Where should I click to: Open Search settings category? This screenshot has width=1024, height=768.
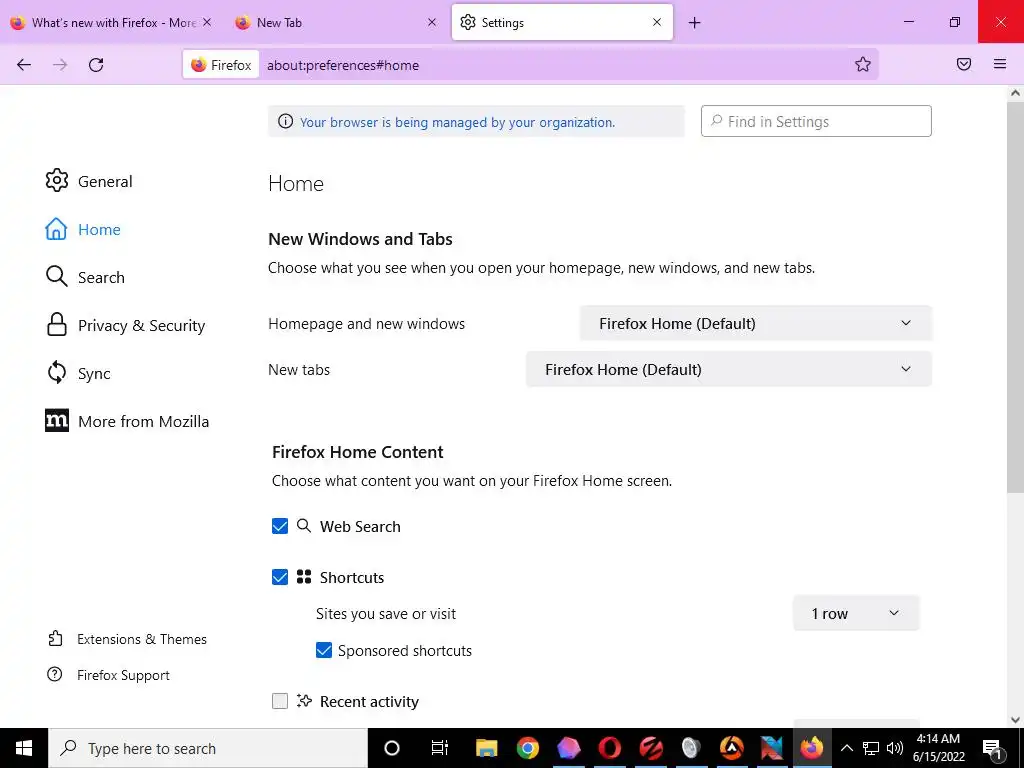(85, 277)
